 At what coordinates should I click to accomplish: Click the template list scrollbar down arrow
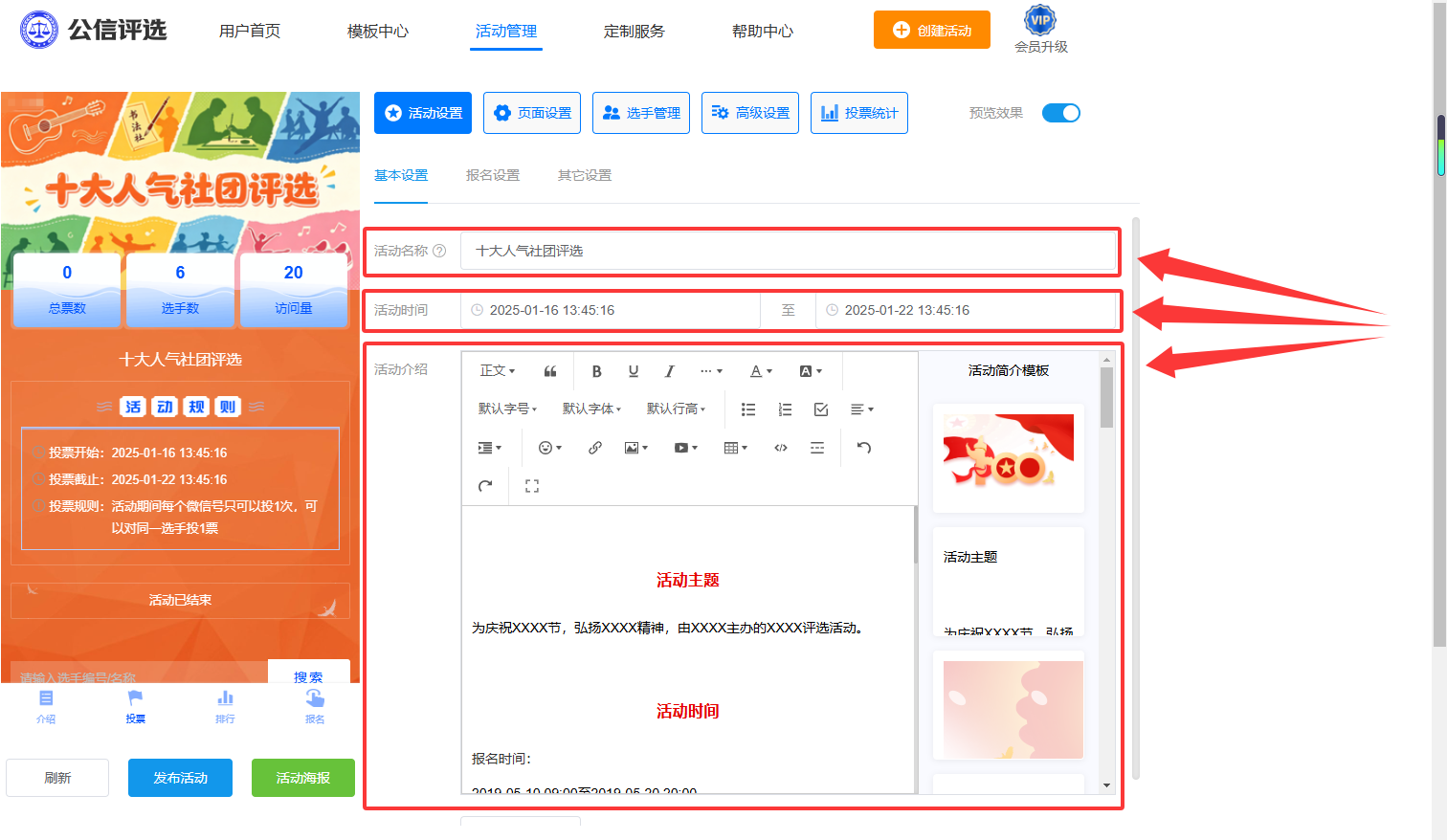(1106, 785)
